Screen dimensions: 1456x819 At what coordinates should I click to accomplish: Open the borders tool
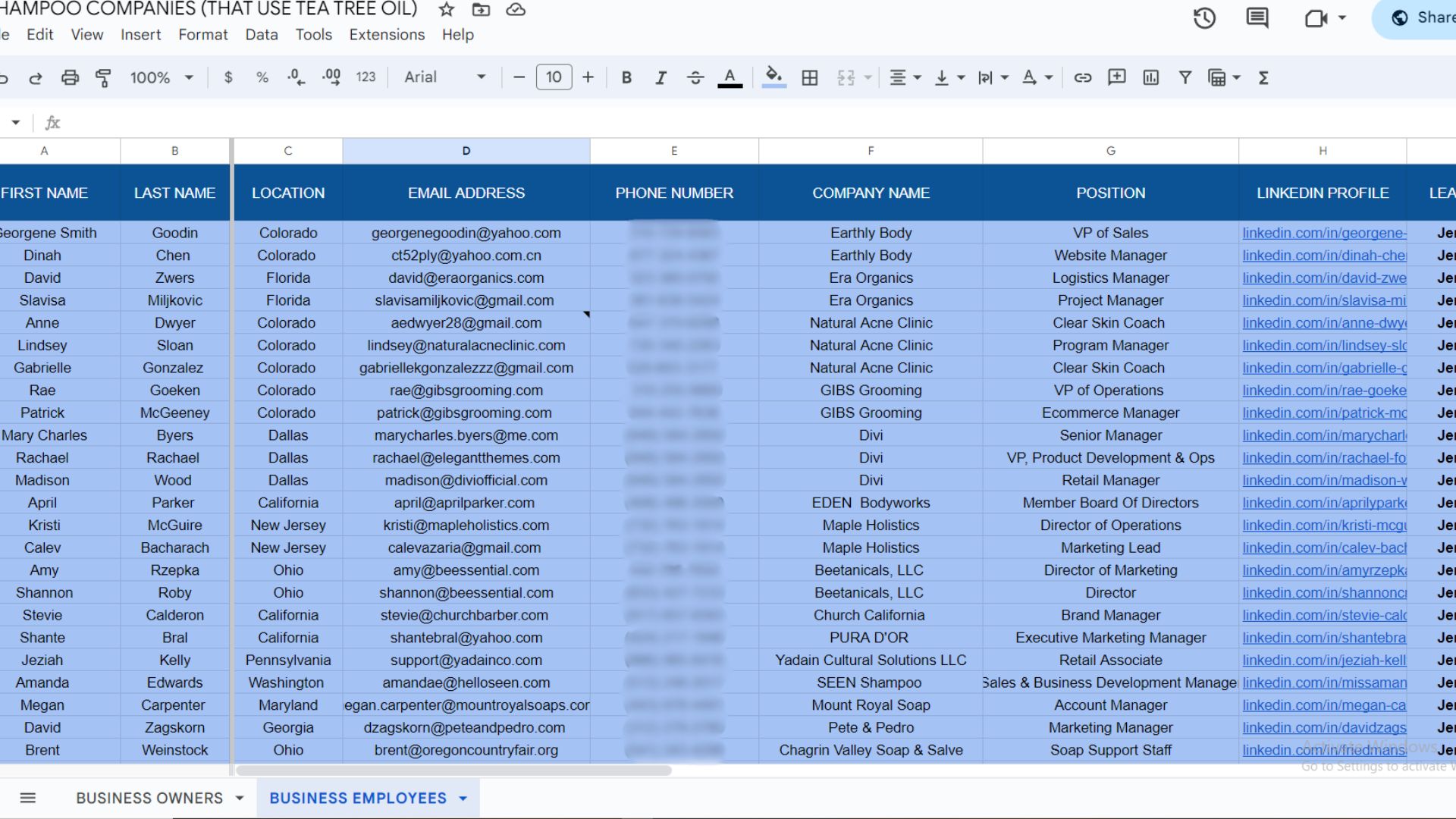pos(810,77)
